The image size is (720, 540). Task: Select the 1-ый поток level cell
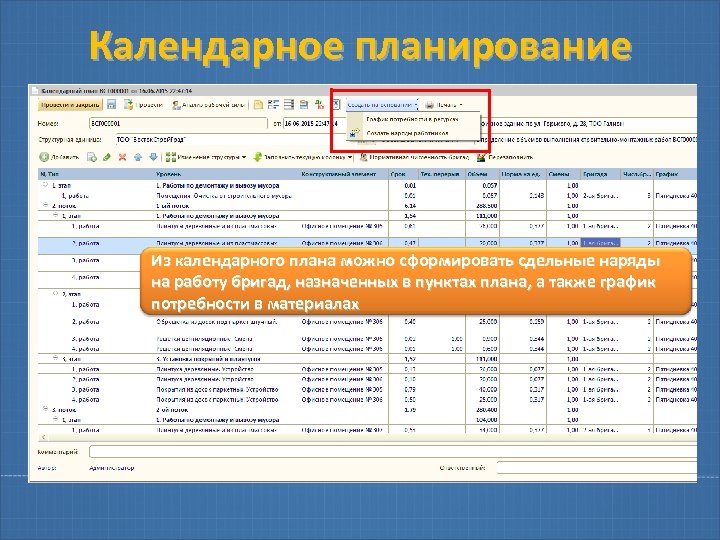[x=173, y=205]
